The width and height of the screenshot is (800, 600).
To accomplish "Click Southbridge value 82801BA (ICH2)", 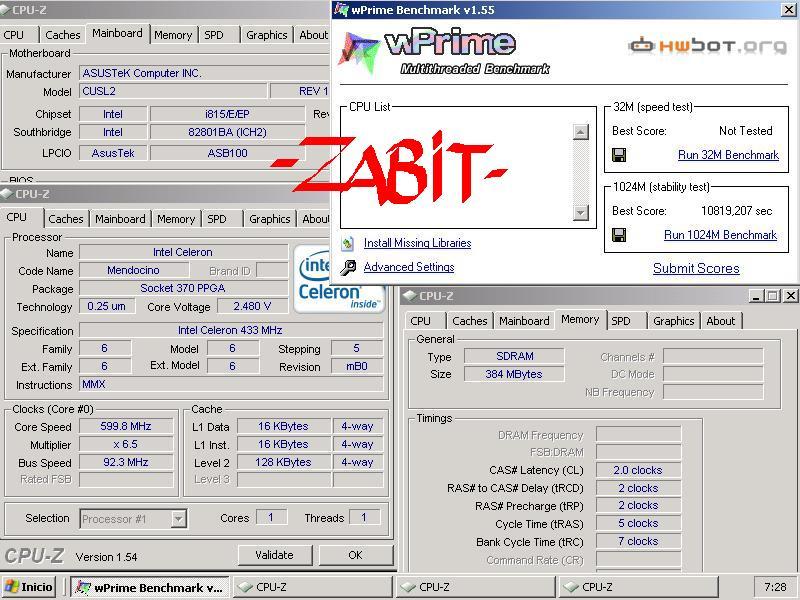I will point(227,132).
